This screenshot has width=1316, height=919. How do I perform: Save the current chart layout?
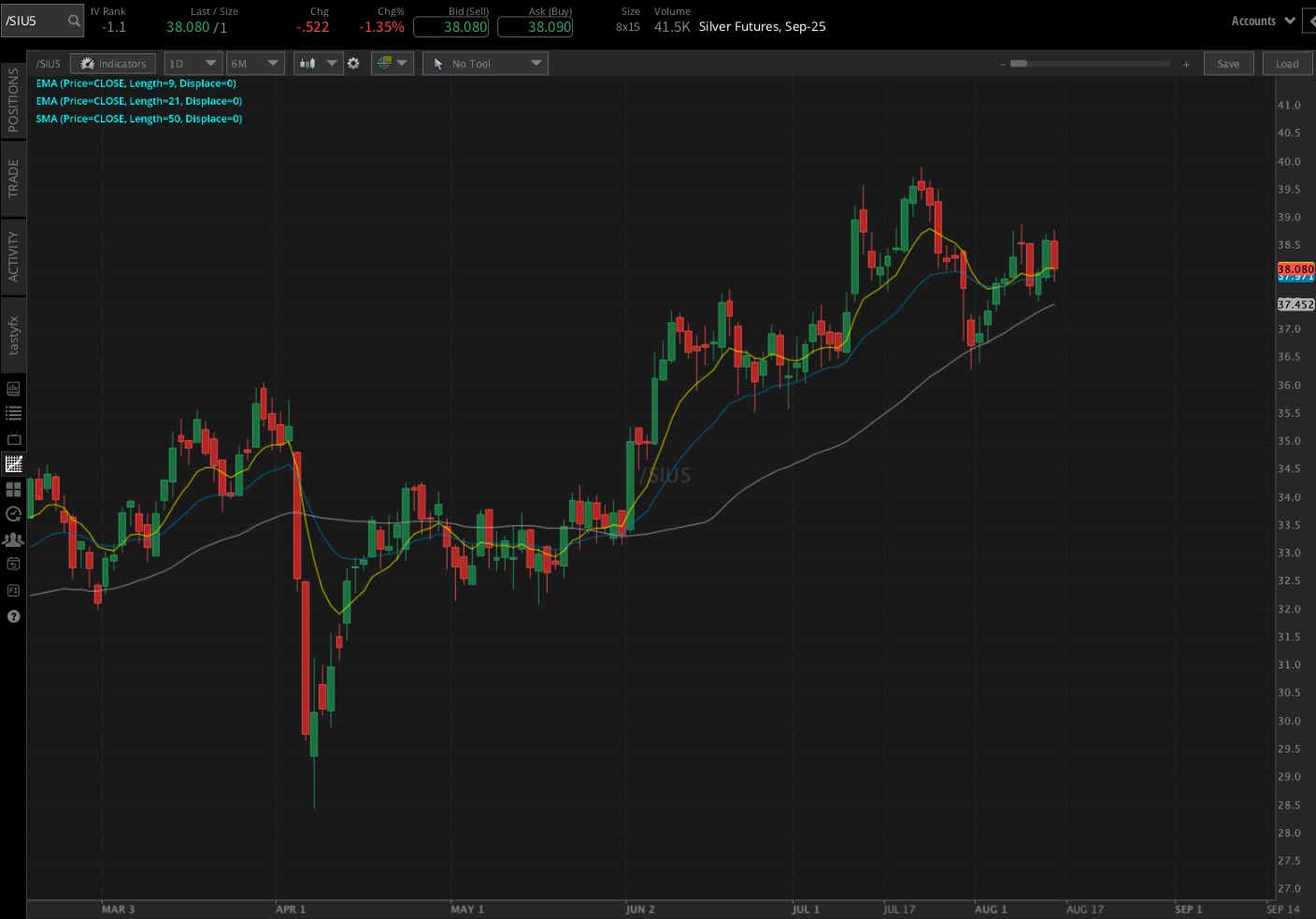click(1228, 64)
